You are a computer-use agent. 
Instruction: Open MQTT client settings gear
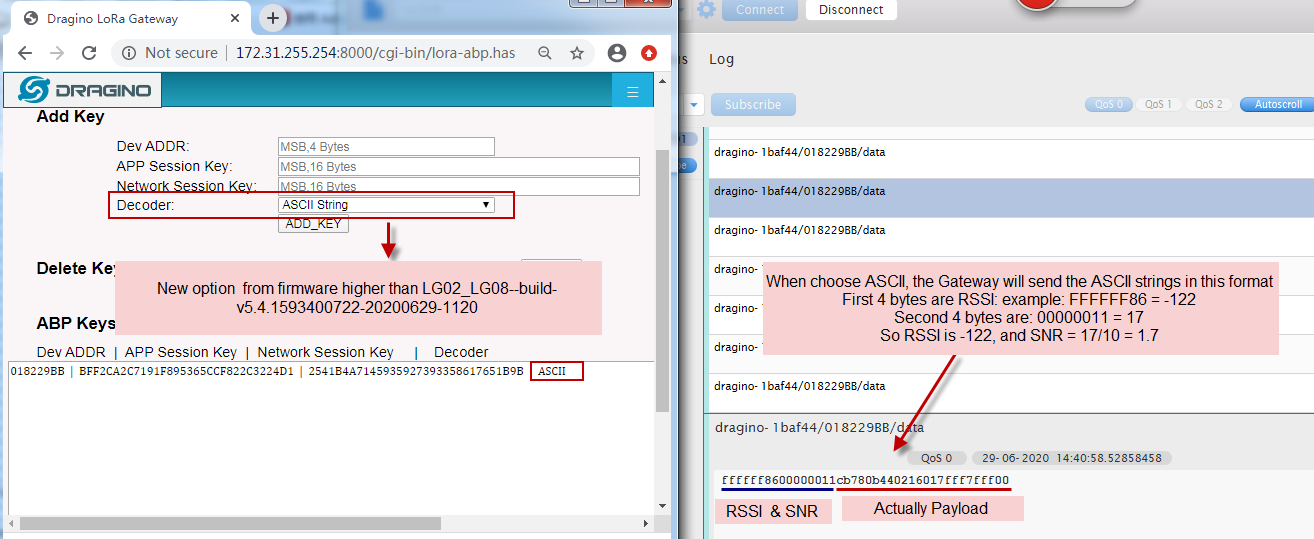[707, 9]
